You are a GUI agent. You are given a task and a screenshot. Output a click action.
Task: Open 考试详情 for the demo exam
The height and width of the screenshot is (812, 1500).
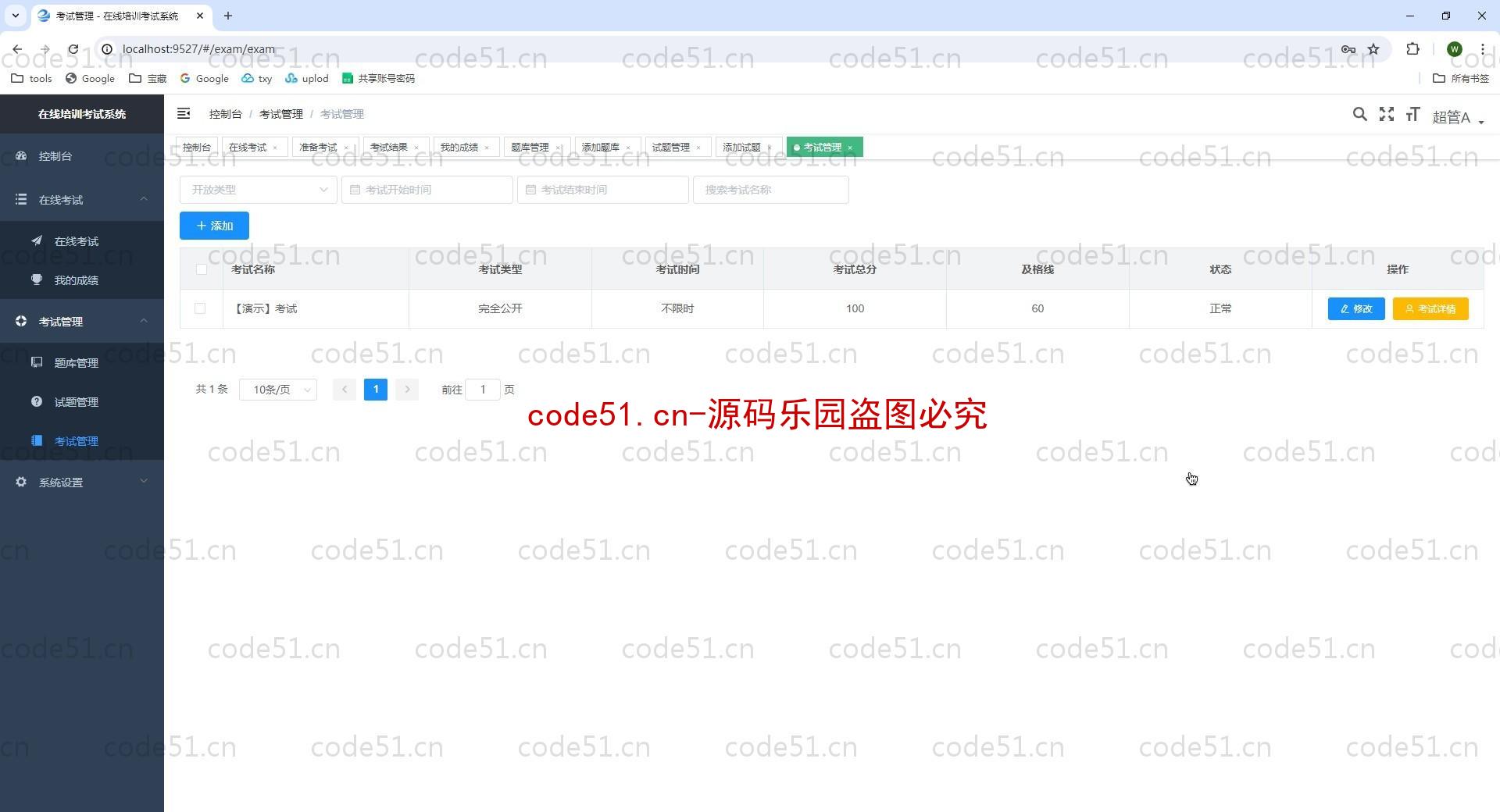pyautogui.click(x=1430, y=308)
